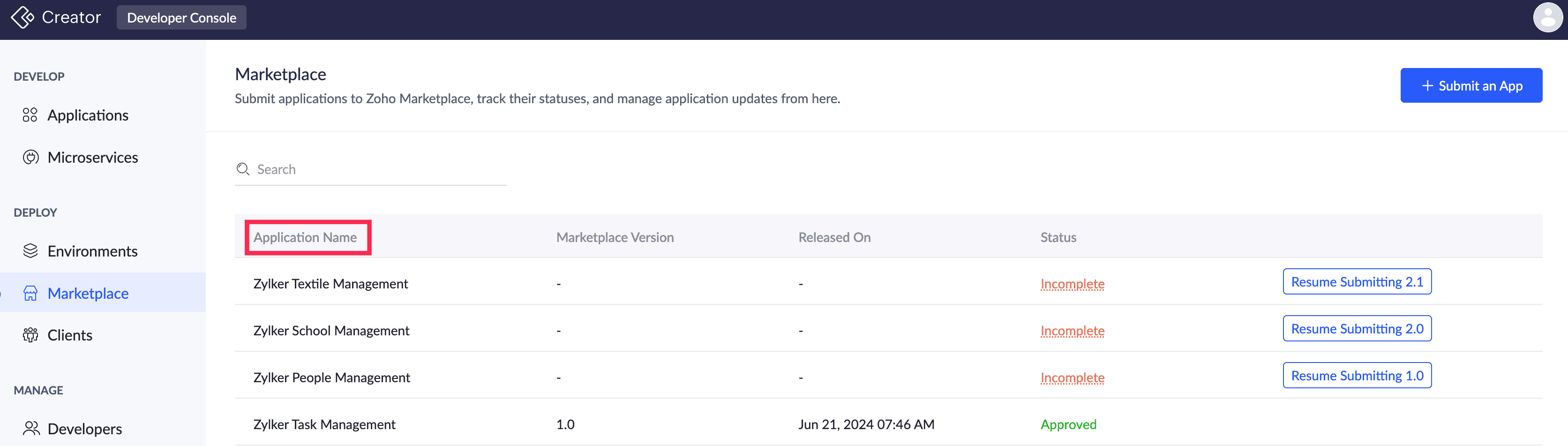The image size is (1568, 446).
Task: Open the Developer Console tab
Action: 181,18
